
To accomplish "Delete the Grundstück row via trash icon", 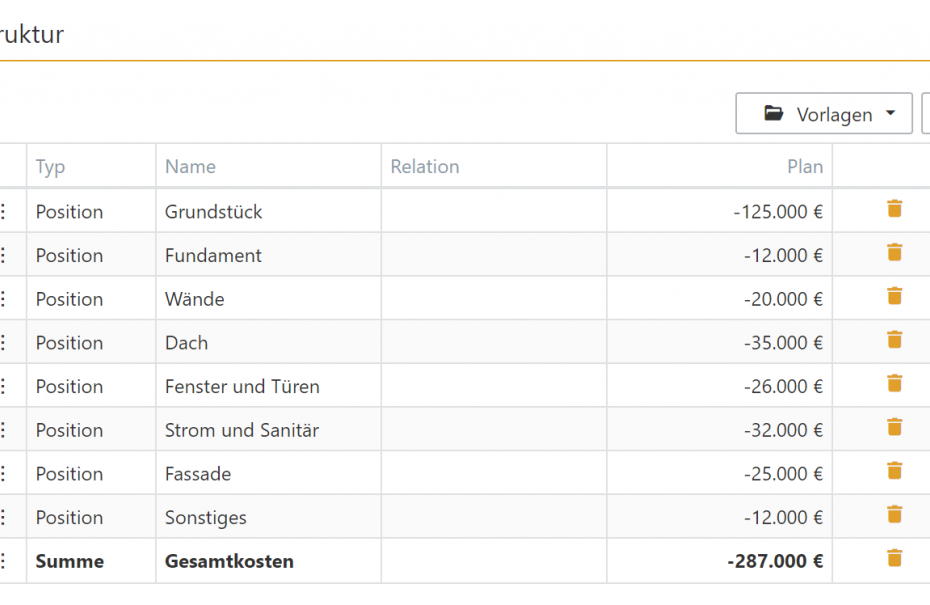I will tap(894, 209).
